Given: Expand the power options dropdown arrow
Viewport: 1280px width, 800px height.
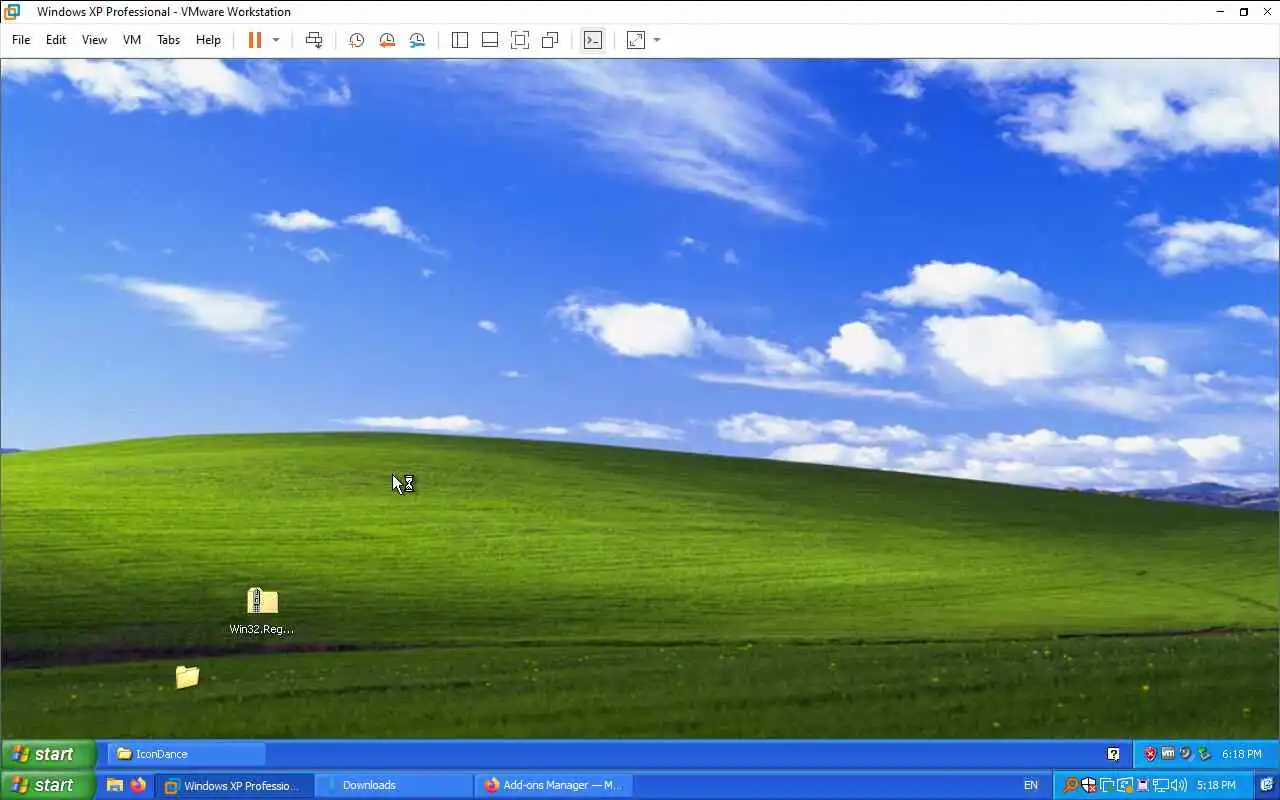Looking at the screenshot, I should [276, 40].
